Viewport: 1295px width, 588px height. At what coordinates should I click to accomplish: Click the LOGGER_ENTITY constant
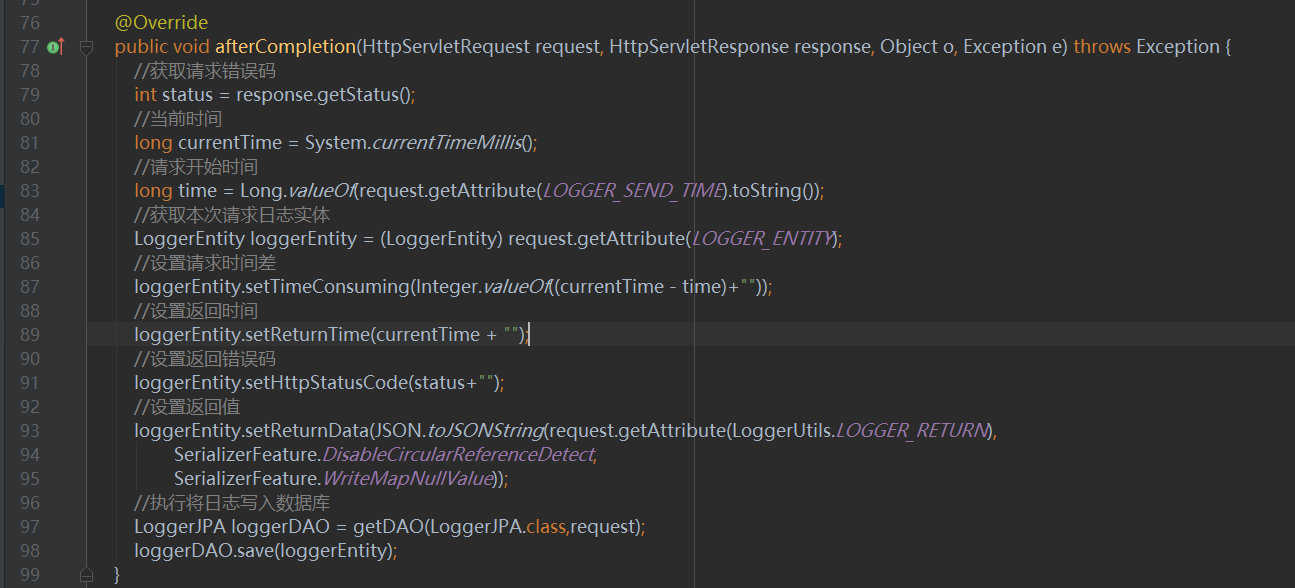click(x=763, y=239)
